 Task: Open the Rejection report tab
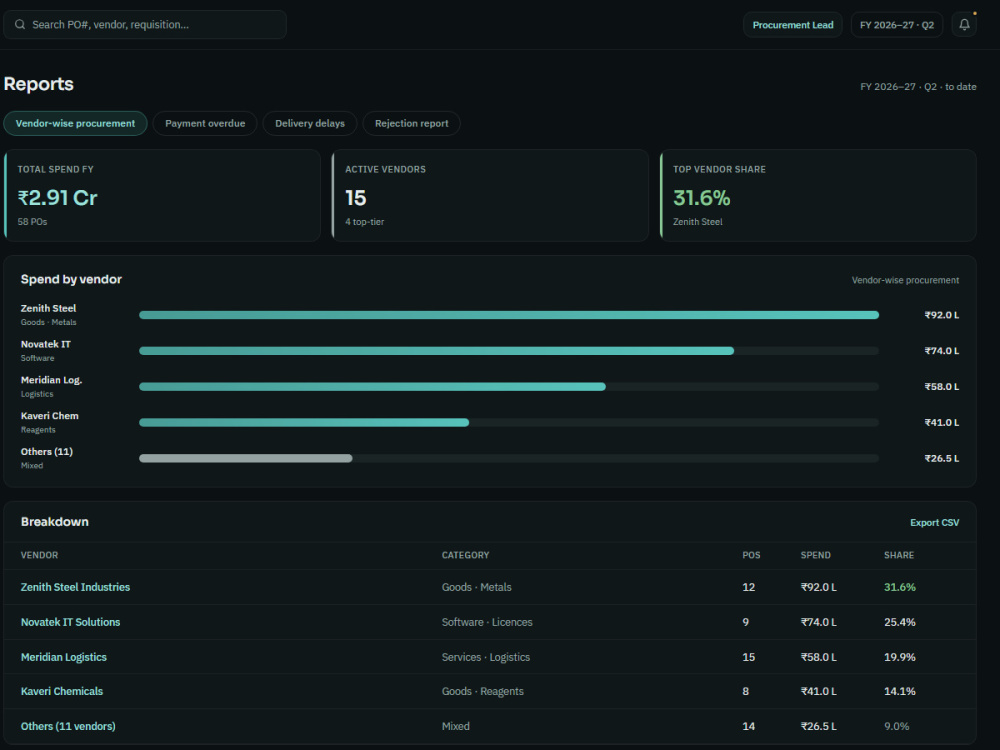tap(411, 123)
